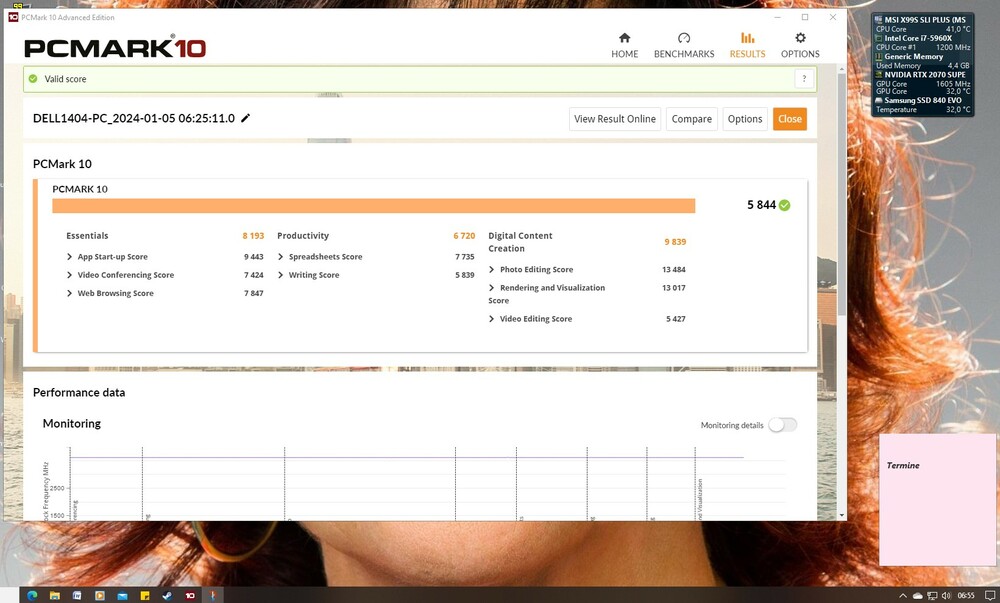Expand Rendering and Visualization Score details

click(x=492, y=288)
